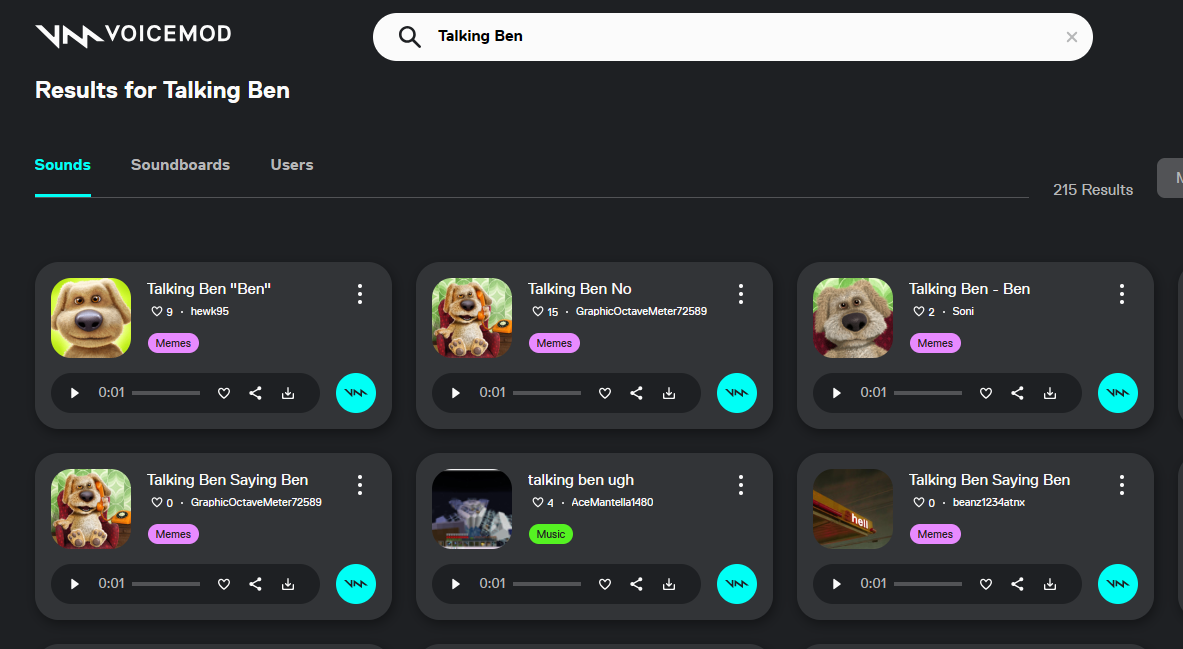Expand more options for Talking Ben No
The width and height of the screenshot is (1183, 649).
coord(741,294)
